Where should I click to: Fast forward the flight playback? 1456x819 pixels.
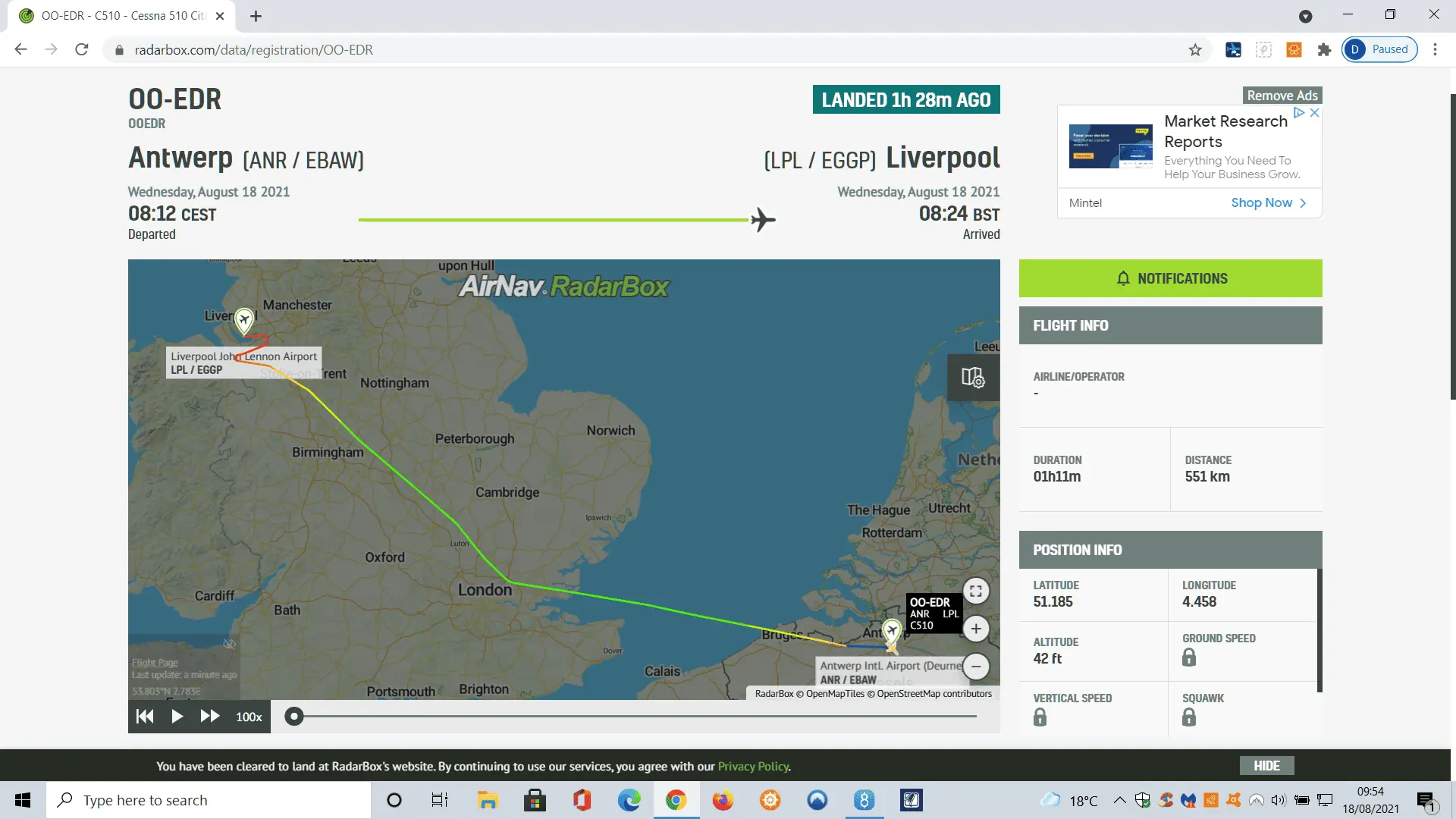[209, 717]
